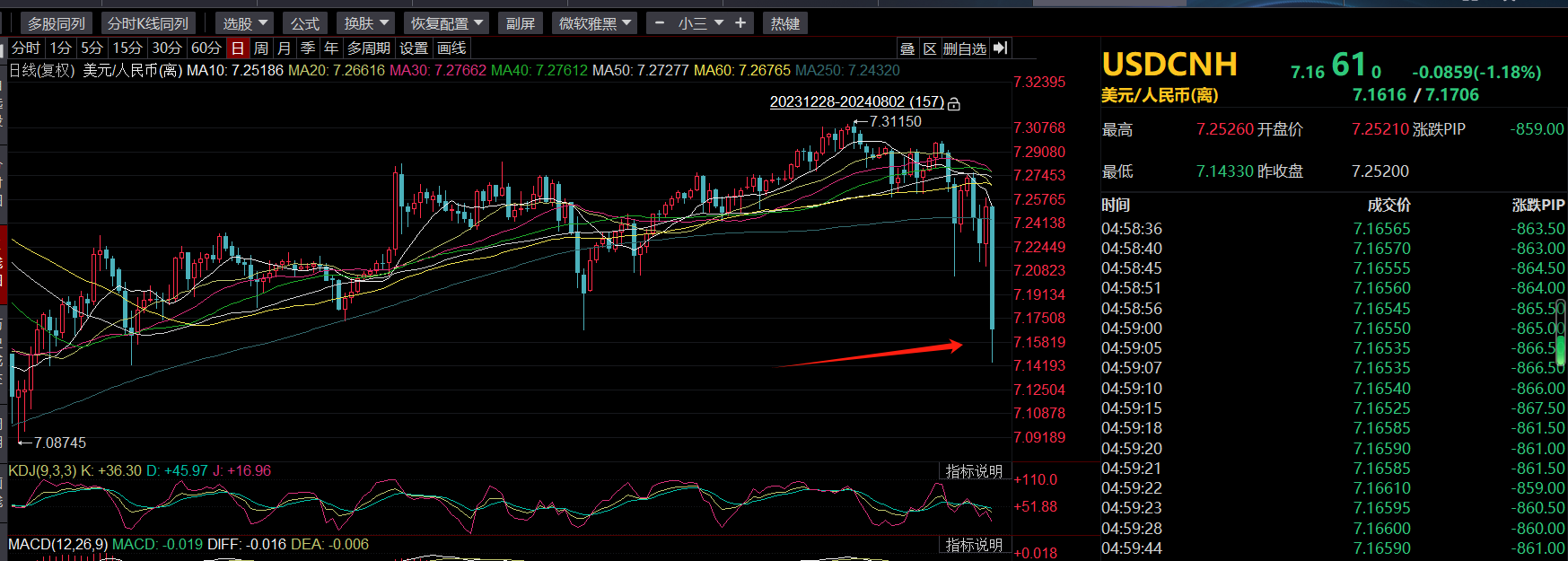Open chart 设置 settings
The width and height of the screenshot is (1568, 561).
[x=414, y=48]
